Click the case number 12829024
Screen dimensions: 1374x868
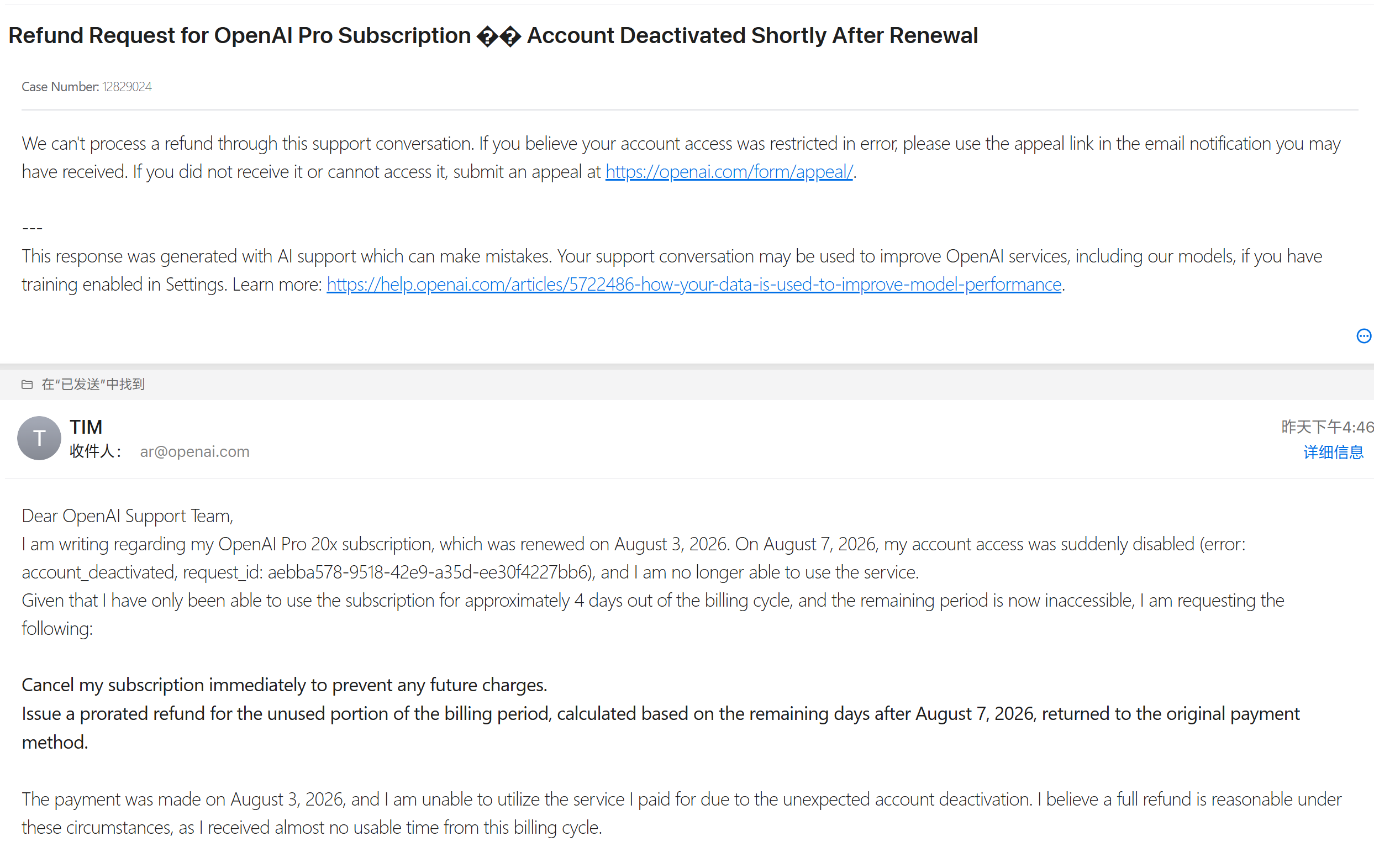pos(127,87)
